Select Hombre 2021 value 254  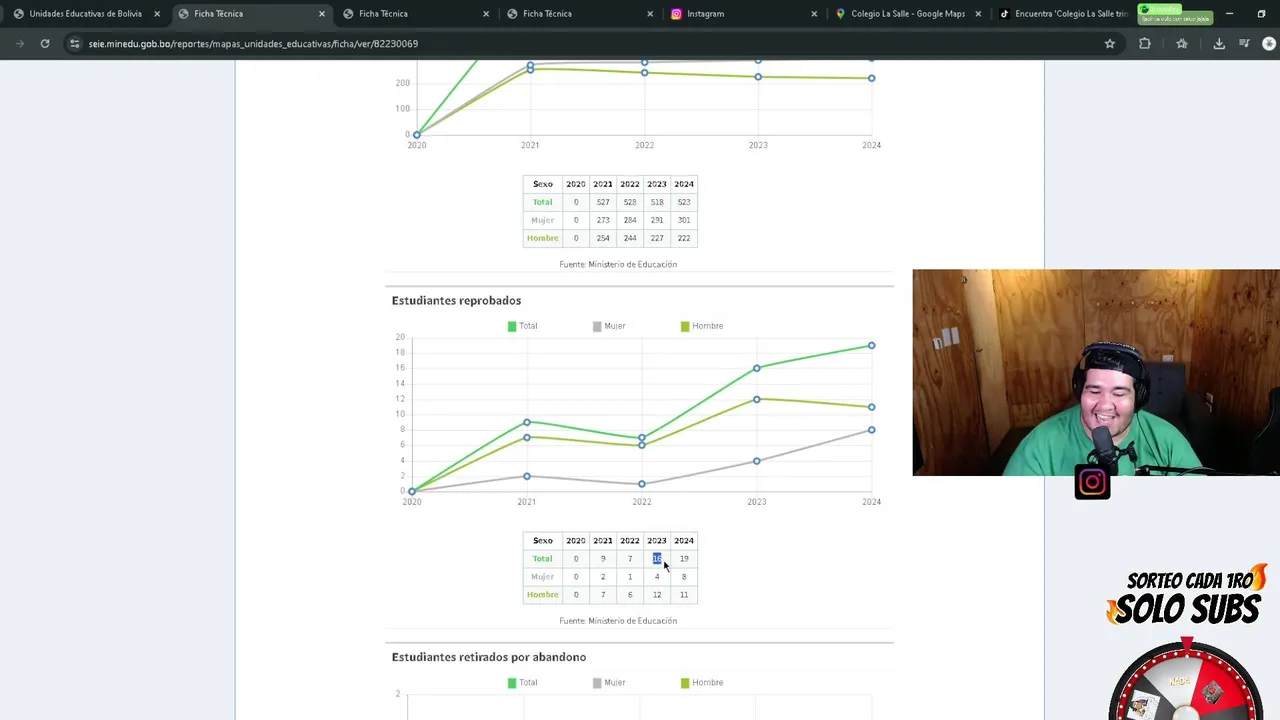(602, 238)
